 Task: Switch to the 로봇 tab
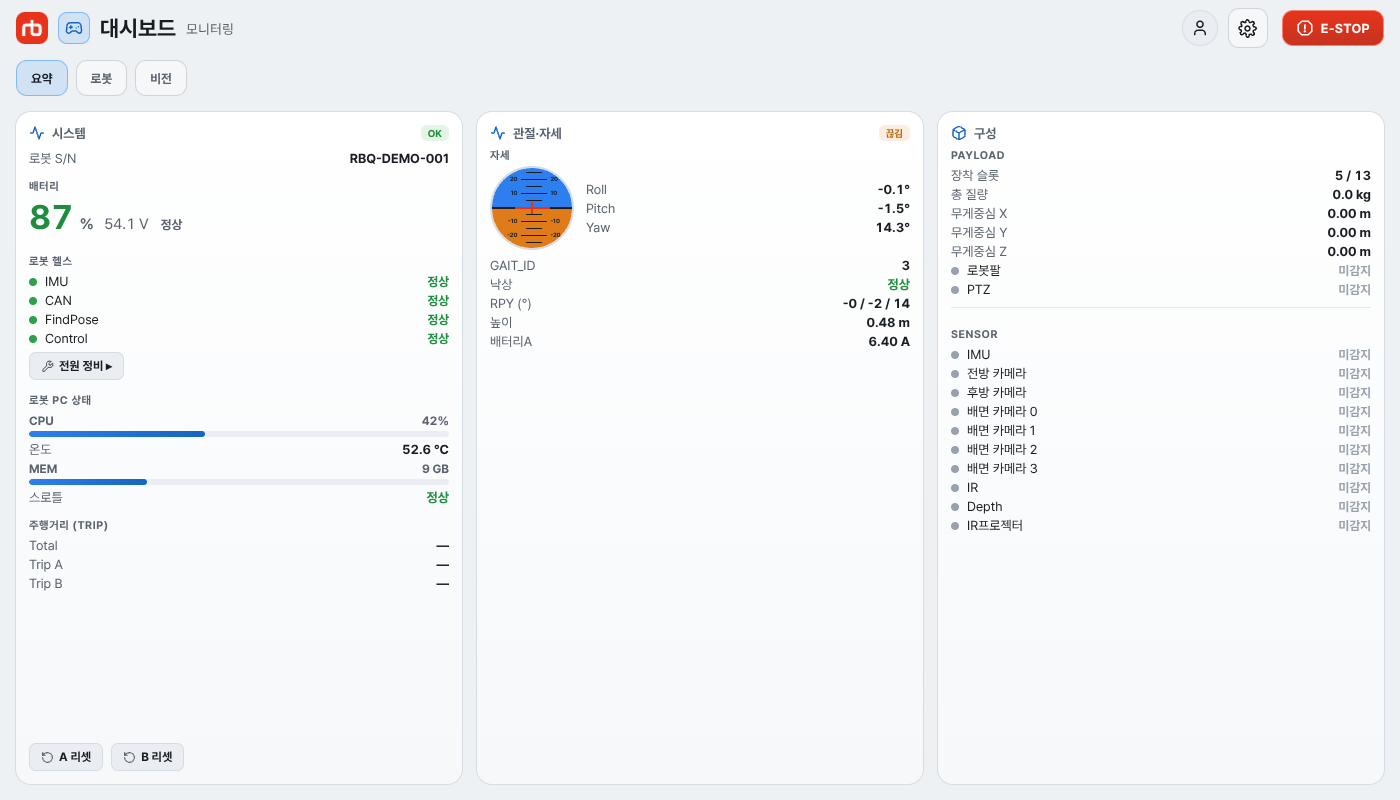pos(101,78)
